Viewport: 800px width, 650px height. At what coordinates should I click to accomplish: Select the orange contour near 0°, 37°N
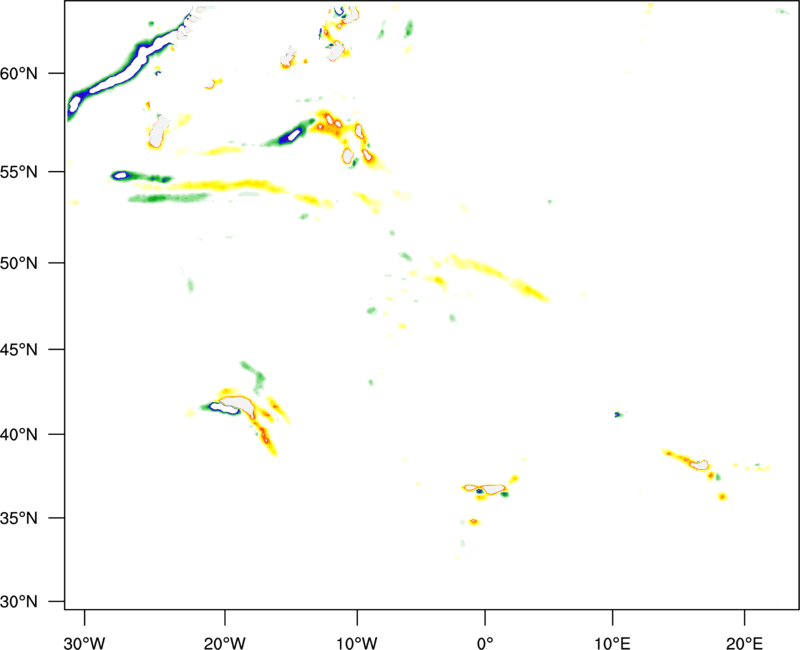click(486, 487)
